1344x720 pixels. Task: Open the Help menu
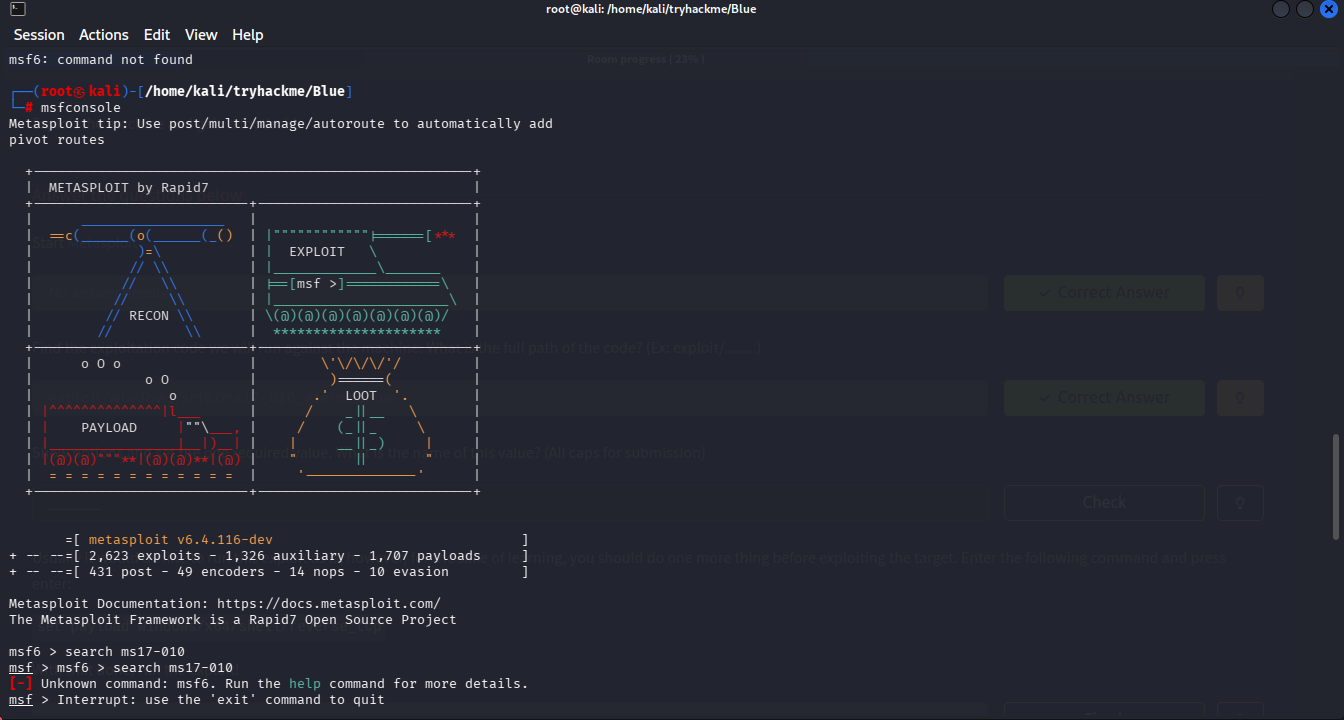click(x=248, y=35)
